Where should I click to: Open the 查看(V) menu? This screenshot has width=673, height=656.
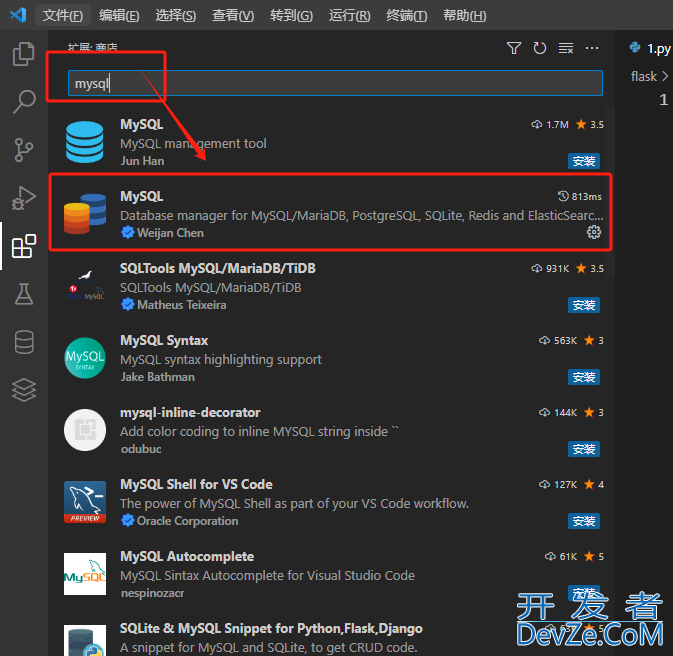pyautogui.click(x=233, y=15)
